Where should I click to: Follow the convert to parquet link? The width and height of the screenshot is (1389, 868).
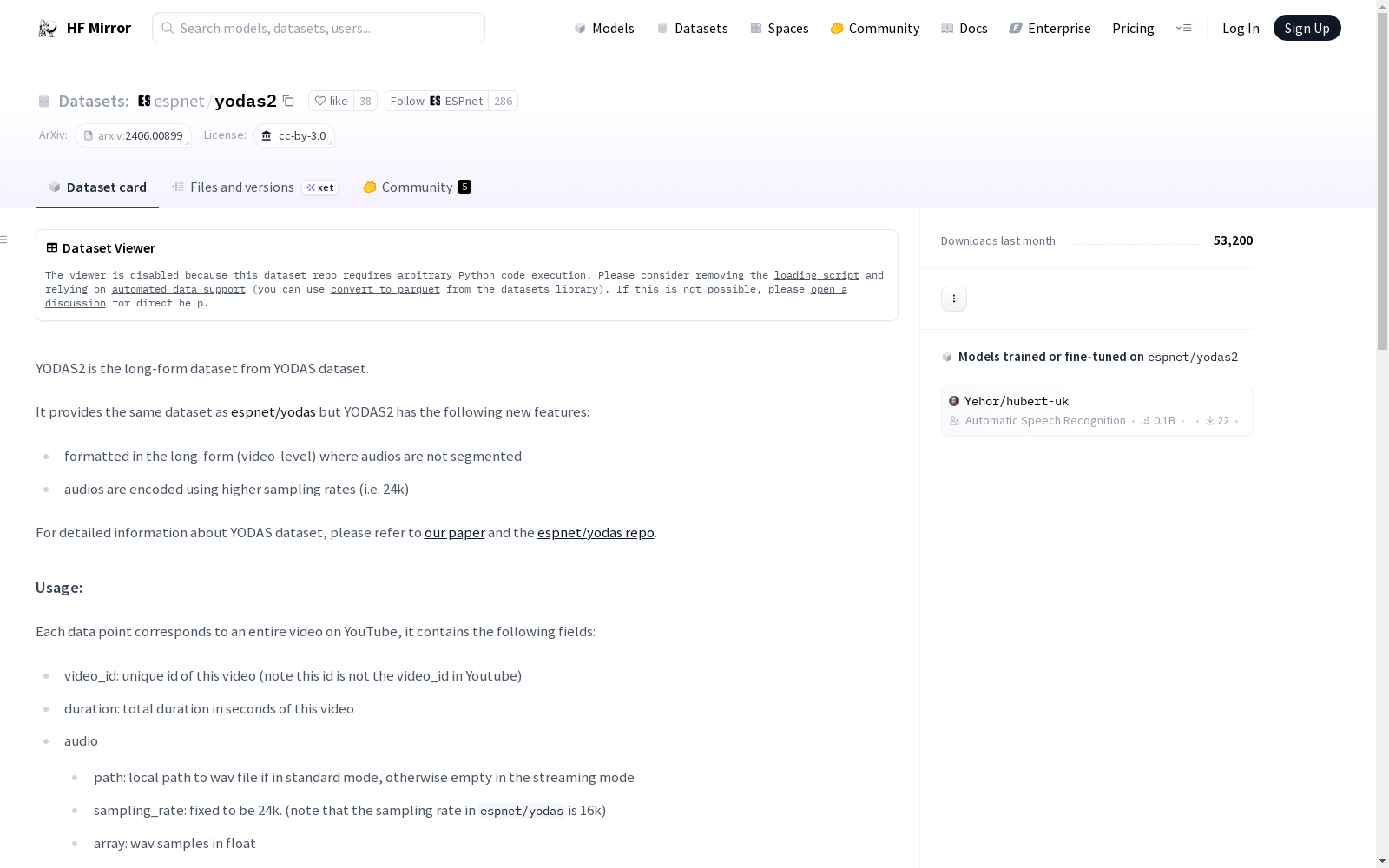tap(385, 289)
